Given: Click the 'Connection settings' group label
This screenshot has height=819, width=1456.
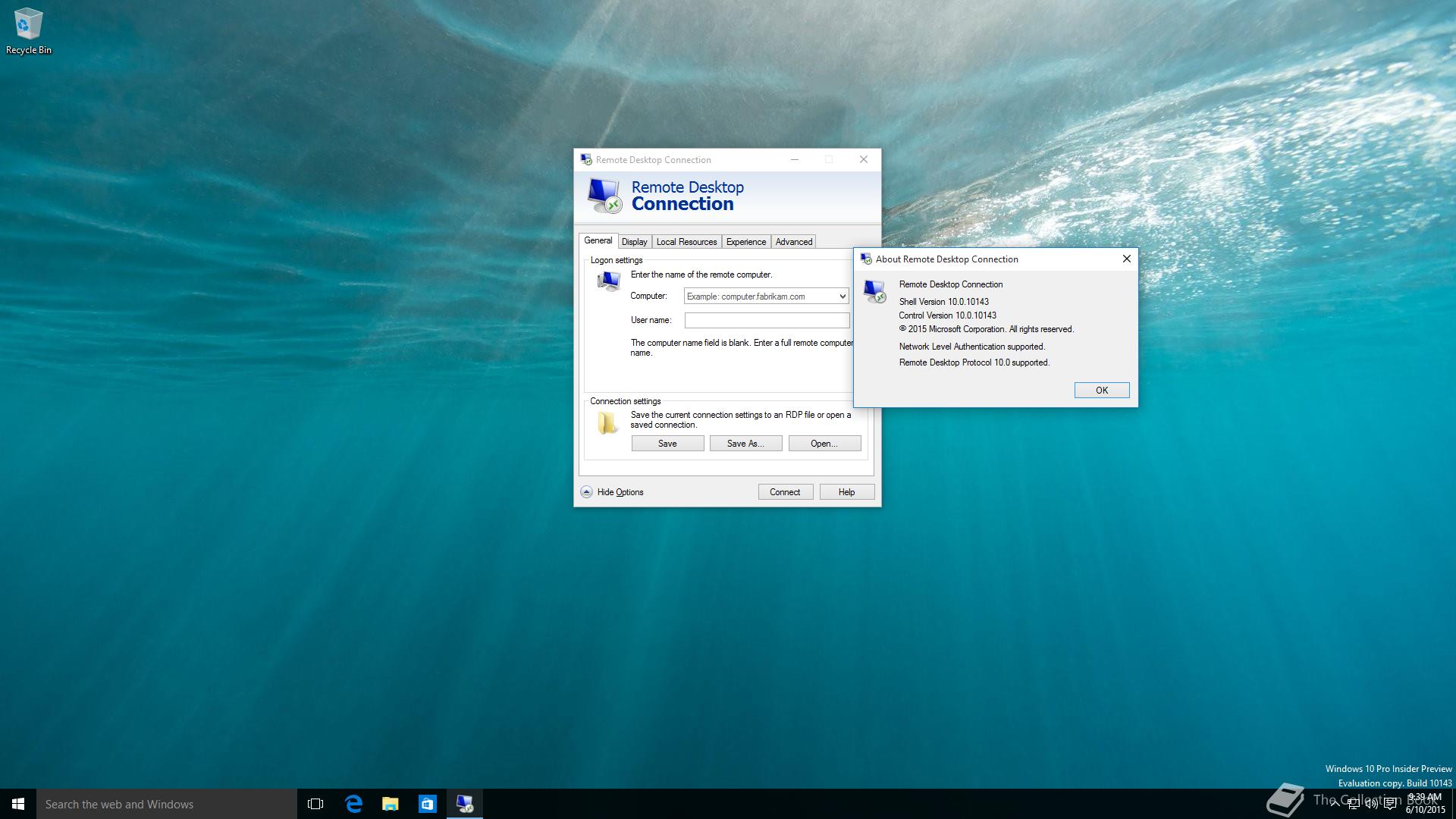Looking at the screenshot, I should point(625,401).
